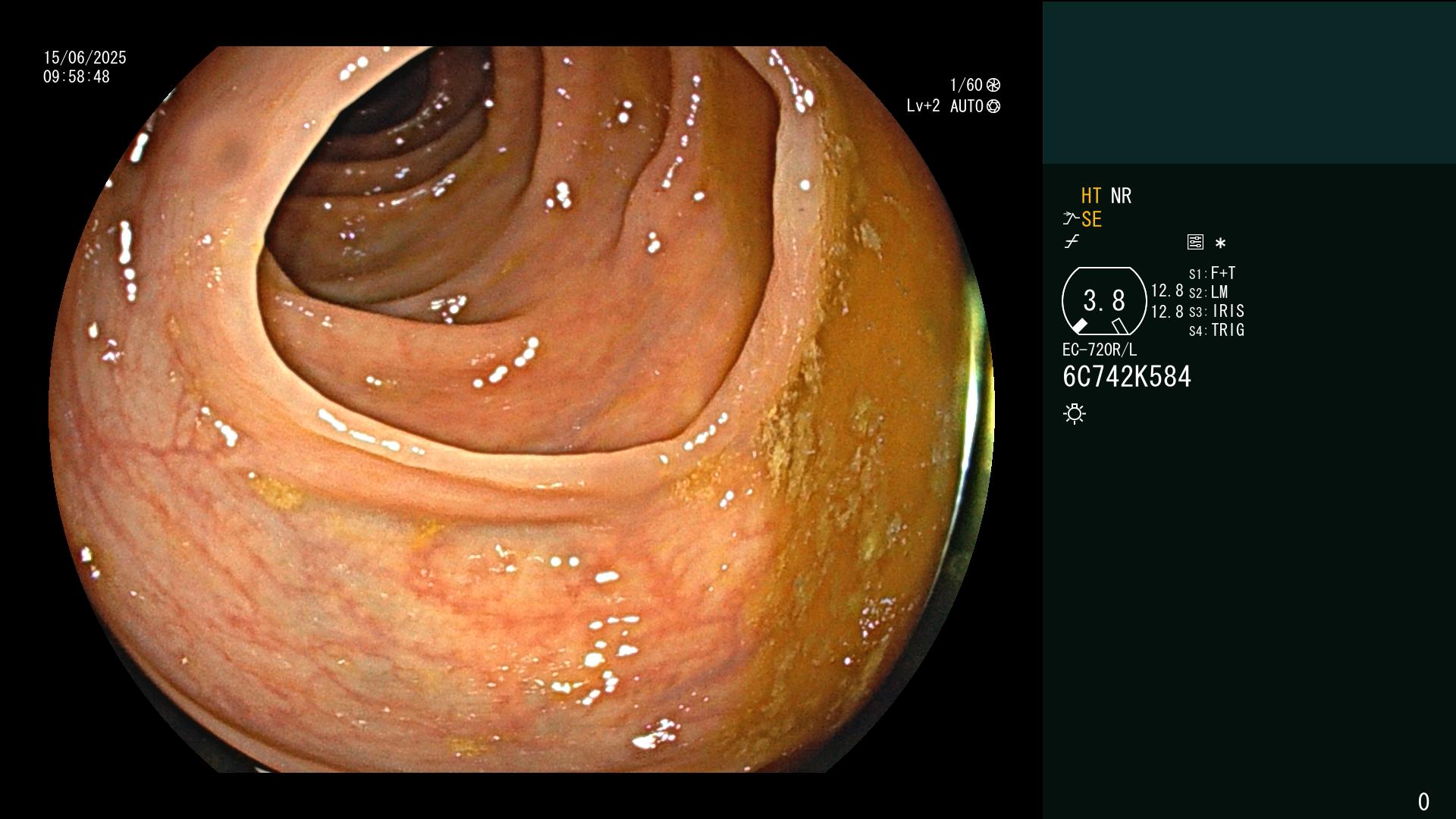Click the lower 12.8 diameter value

click(1167, 312)
